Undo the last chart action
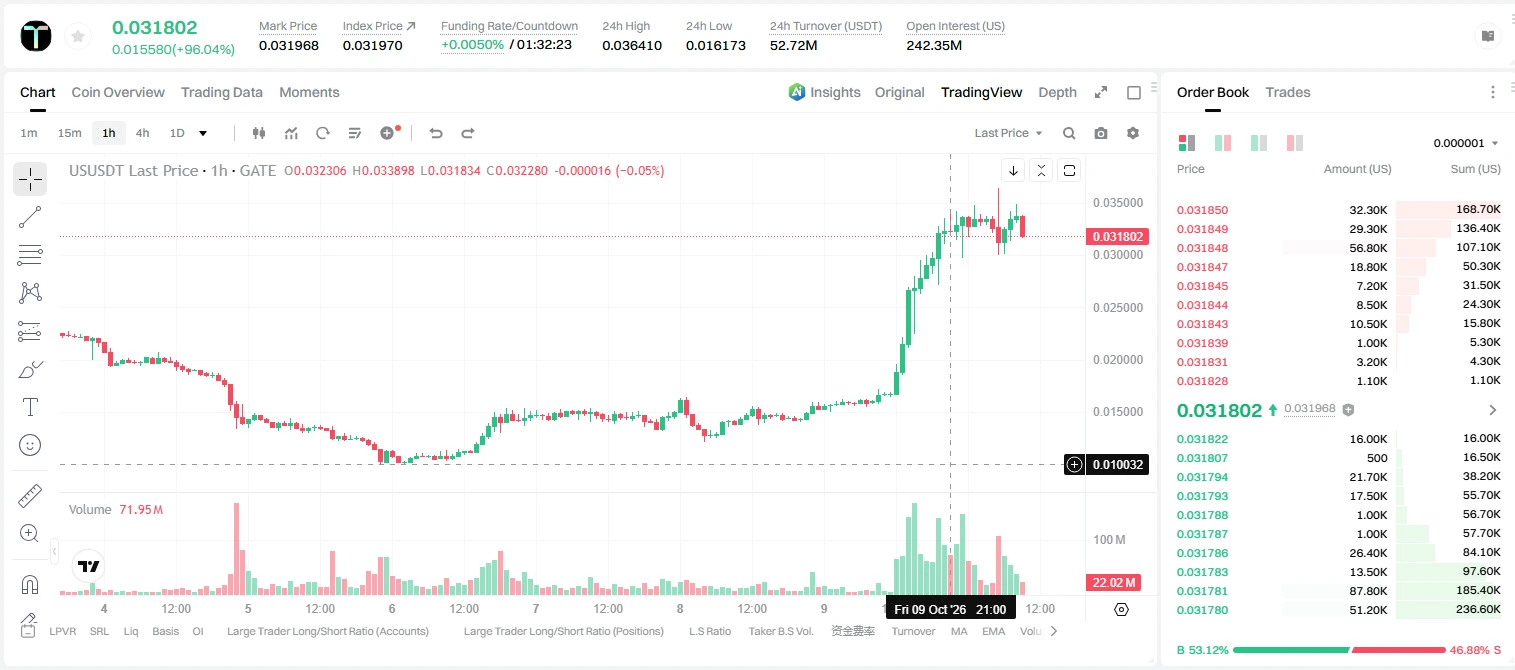Screen dimensions: 1515x670 pos(435,133)
